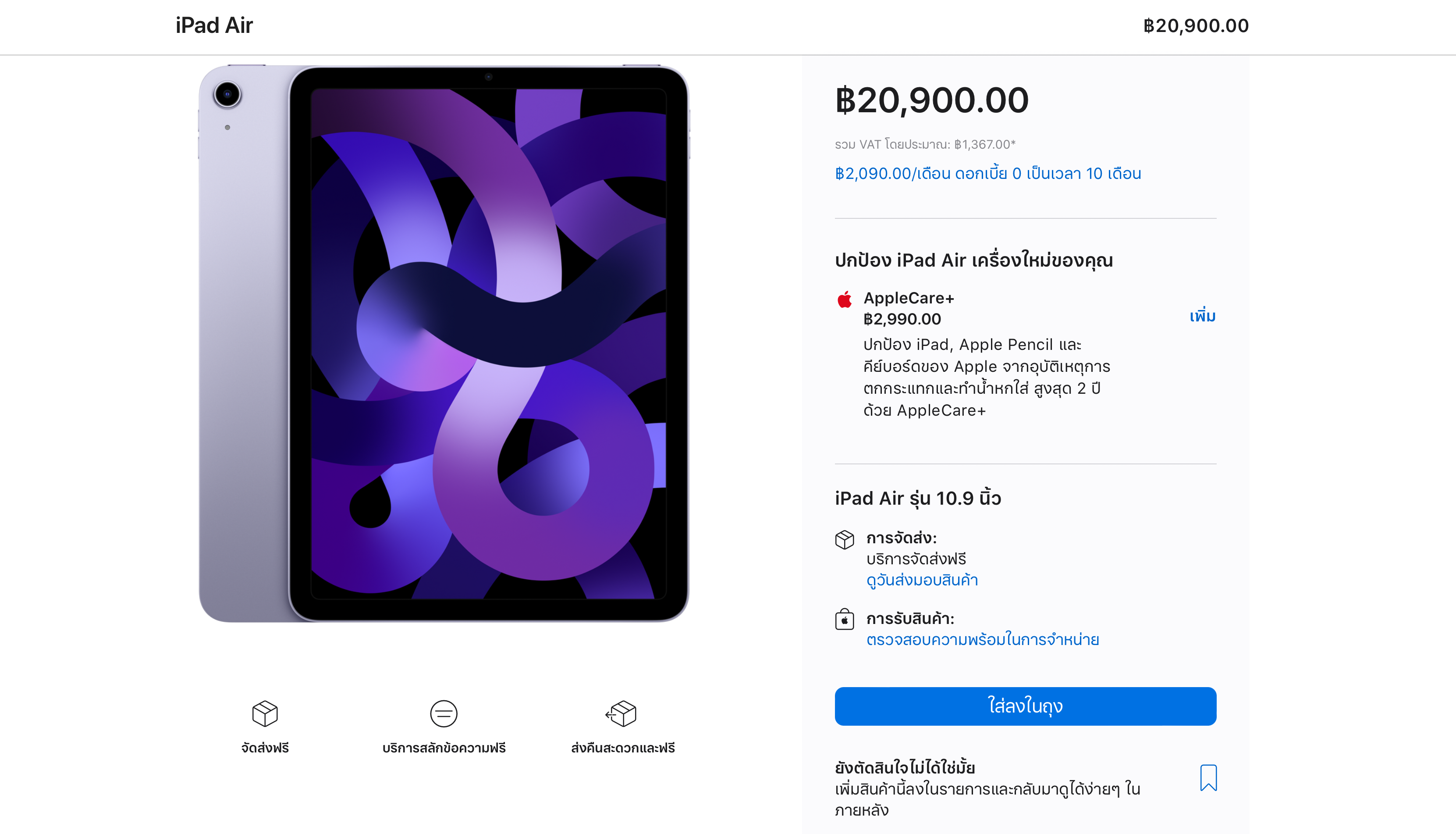Click the free returns box icon
The height and width of the screenshot is (834, 1456).
(x=622, y=713)
